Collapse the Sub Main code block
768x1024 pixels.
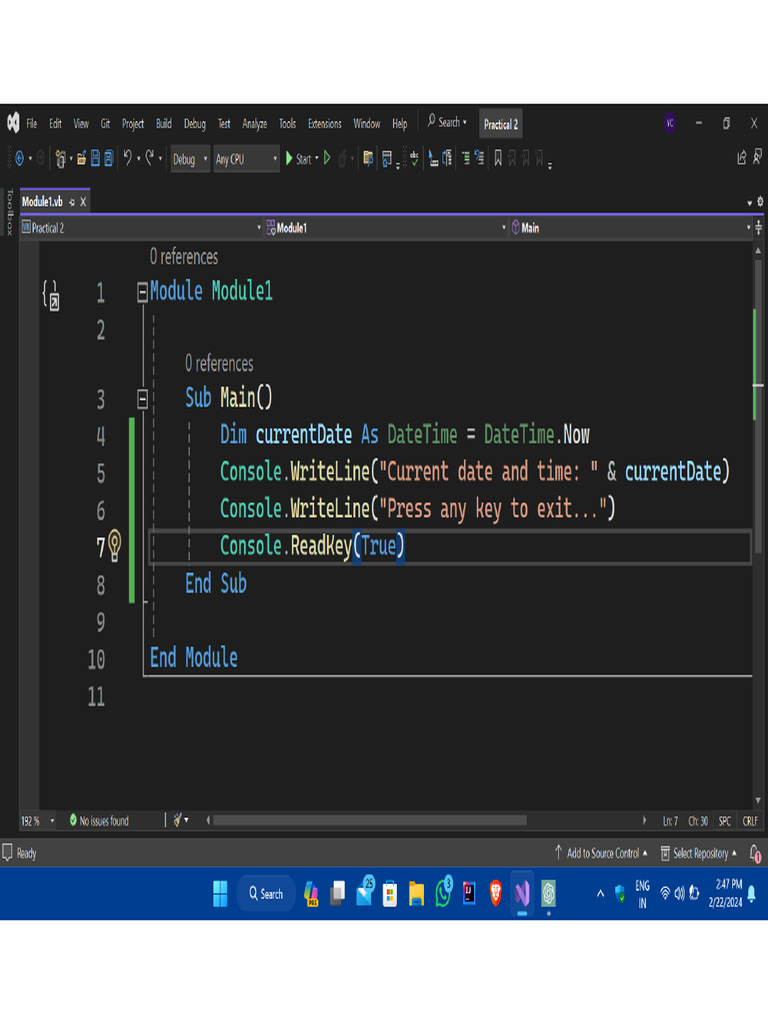click(142, 399)
